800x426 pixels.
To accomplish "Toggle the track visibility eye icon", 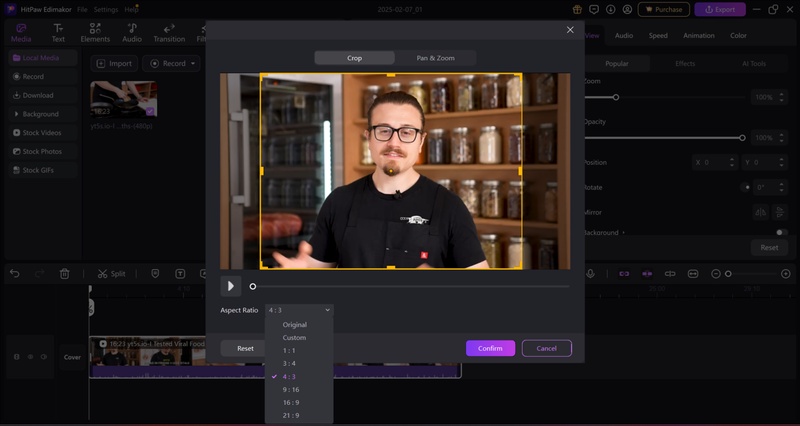I will [x=31, y=357].
